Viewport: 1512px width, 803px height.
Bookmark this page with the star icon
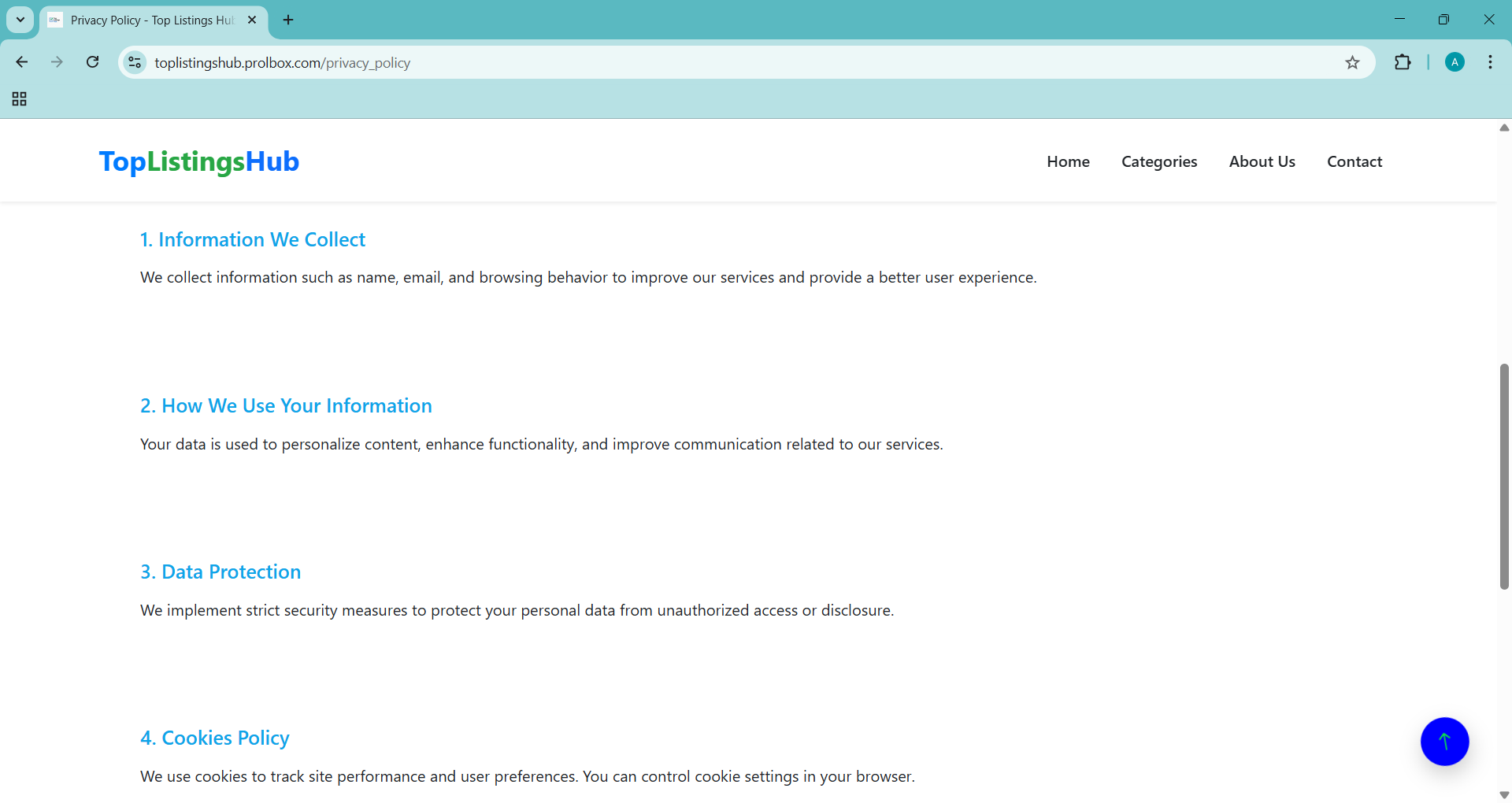1352,63
